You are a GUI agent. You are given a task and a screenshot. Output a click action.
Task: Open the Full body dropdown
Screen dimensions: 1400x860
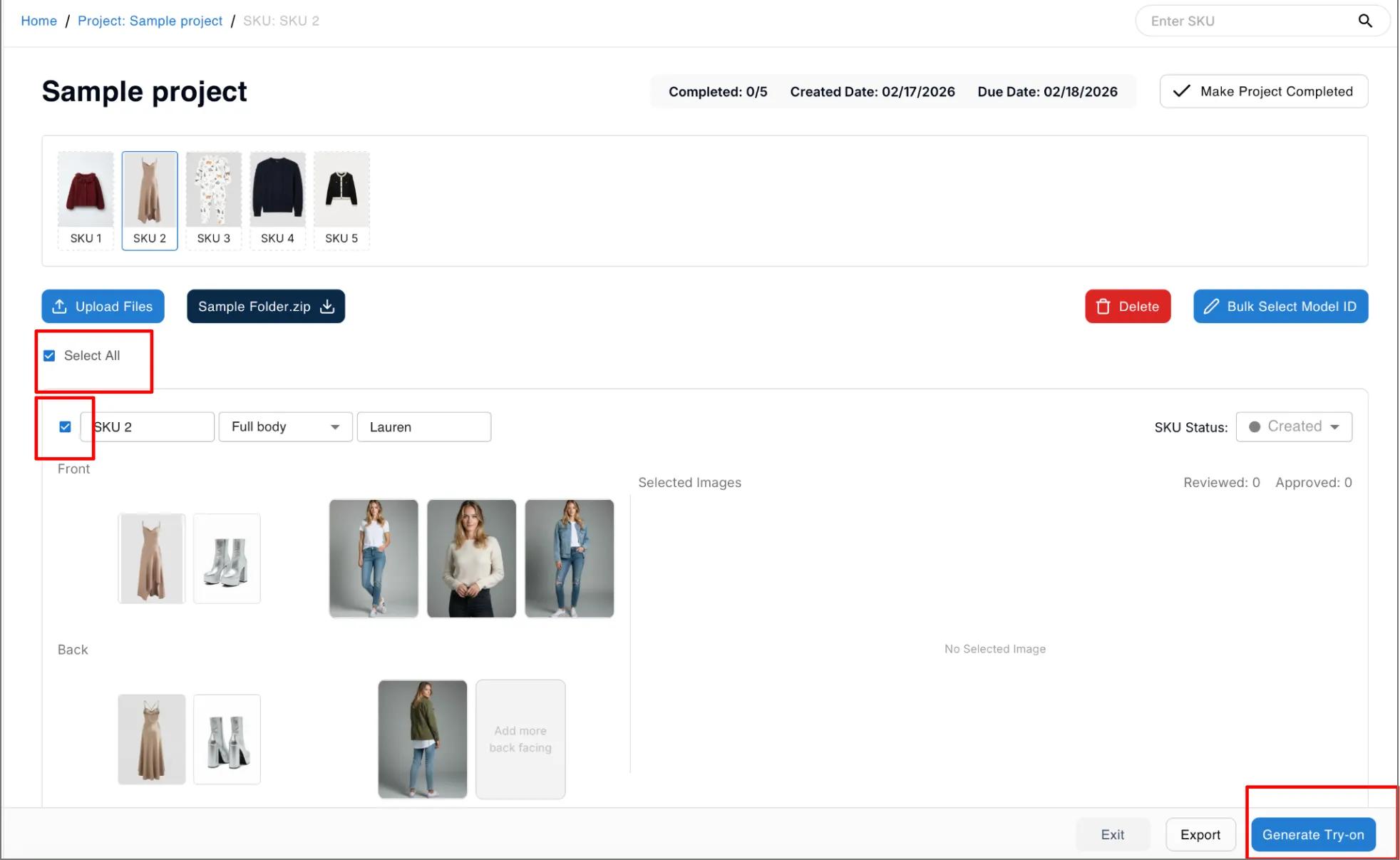point(285,426)
